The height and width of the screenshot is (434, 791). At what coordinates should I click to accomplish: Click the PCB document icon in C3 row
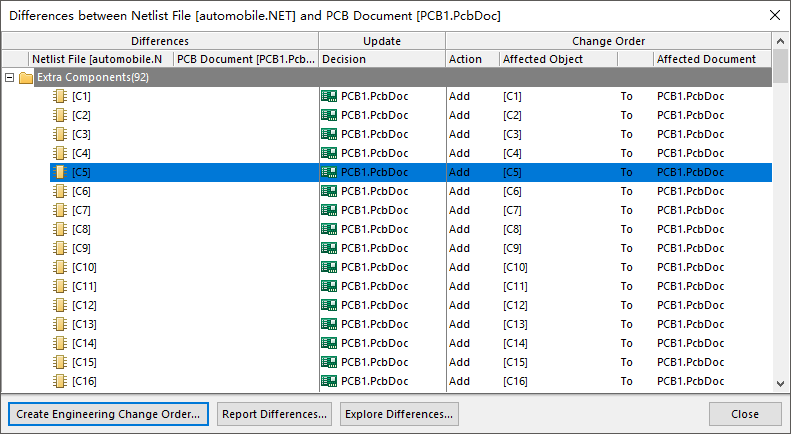click(x=329, y=134)
